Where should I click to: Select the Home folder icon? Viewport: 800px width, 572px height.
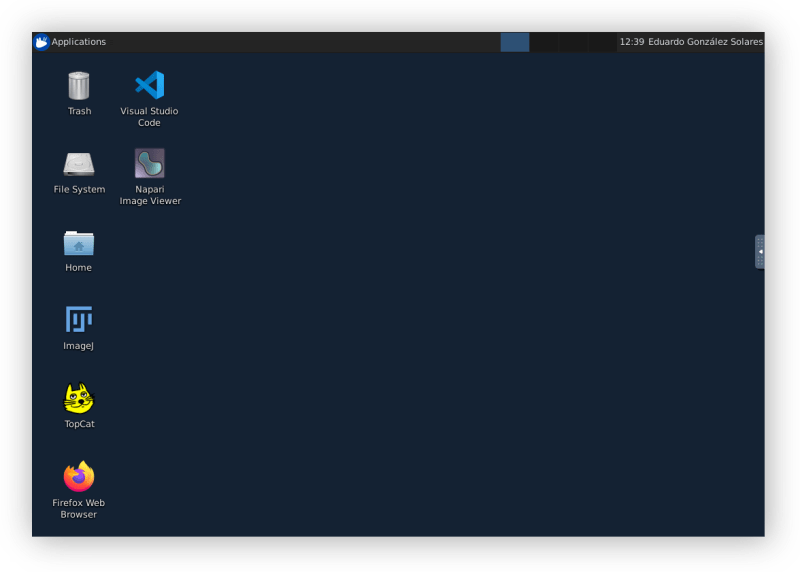(x=79, y=243)
